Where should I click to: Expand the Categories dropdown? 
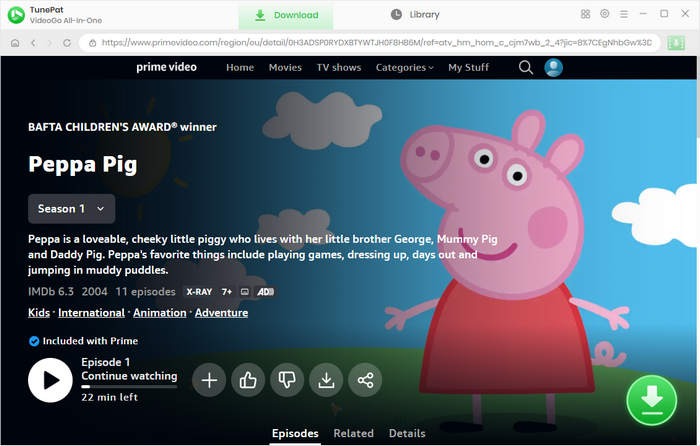(404, 67)
